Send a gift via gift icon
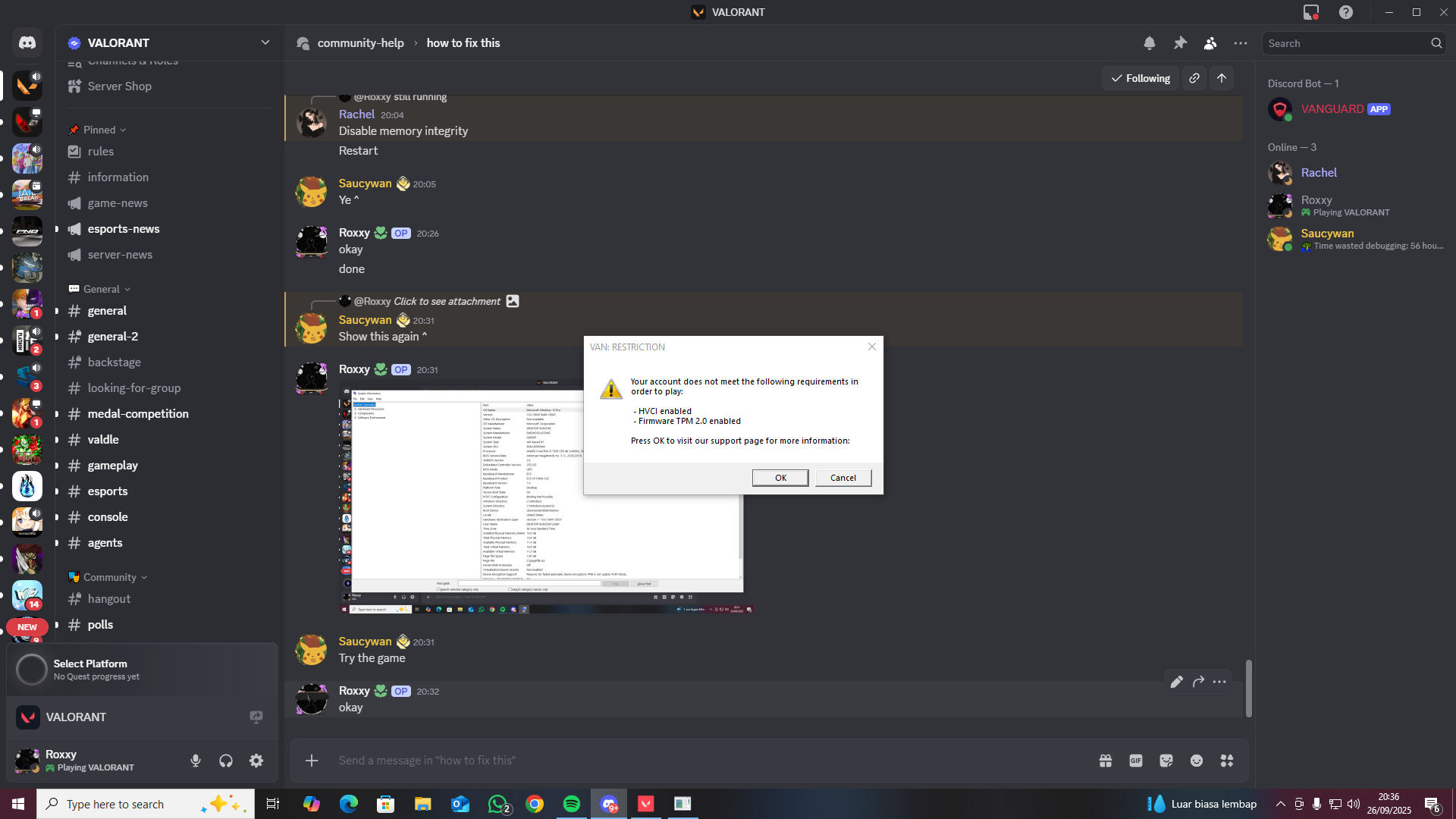The height and width of the screenshot is (819, 1456). pyautogui.click(x=1106, y=761)
